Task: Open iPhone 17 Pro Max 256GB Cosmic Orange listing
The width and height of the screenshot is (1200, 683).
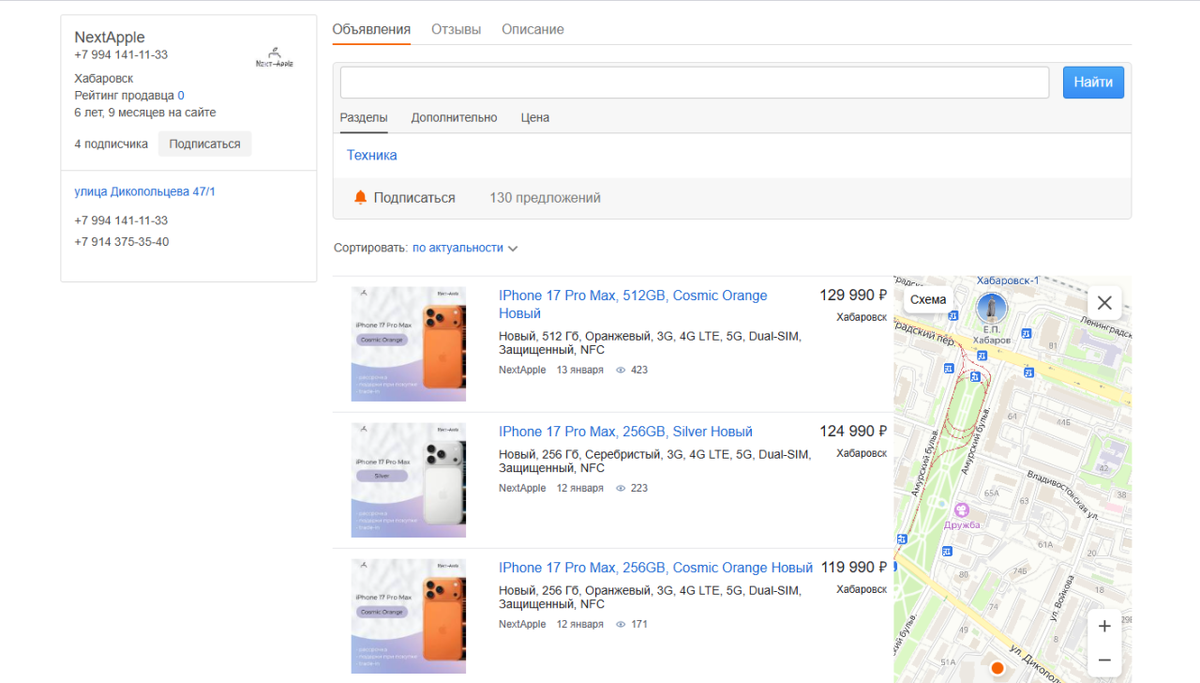Action: (655, 567)
